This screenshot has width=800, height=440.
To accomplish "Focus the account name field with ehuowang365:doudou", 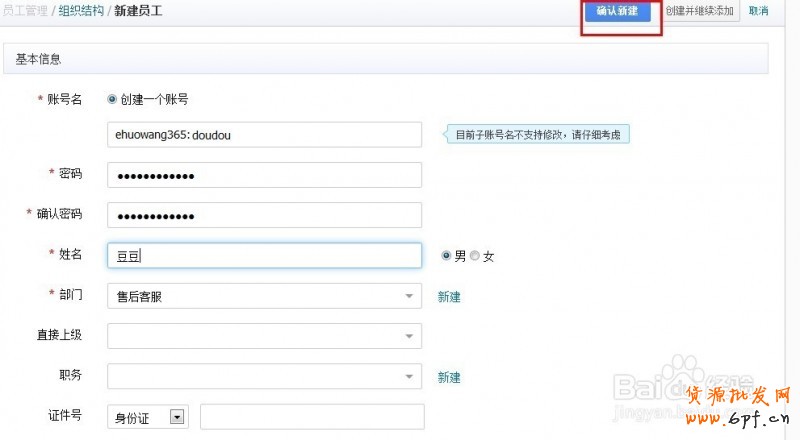I will point(264,135).
